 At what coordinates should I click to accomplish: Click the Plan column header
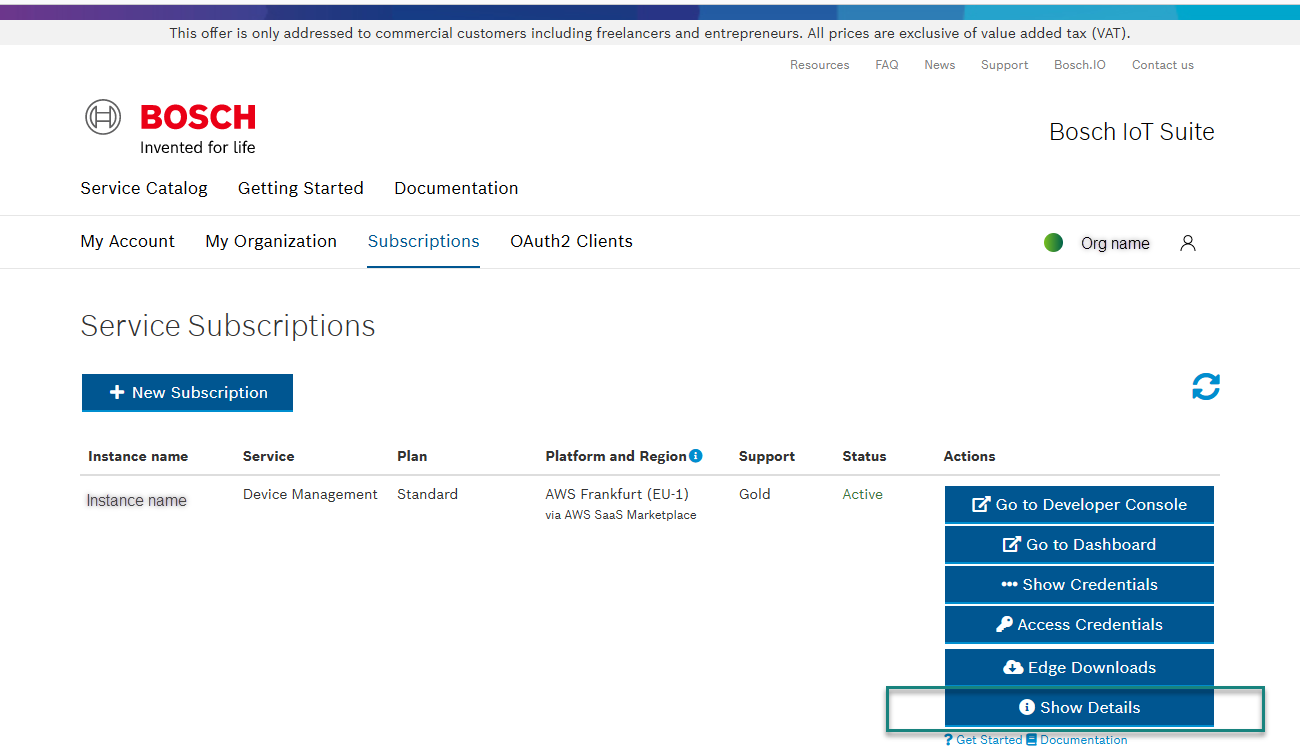coord(412,456)
